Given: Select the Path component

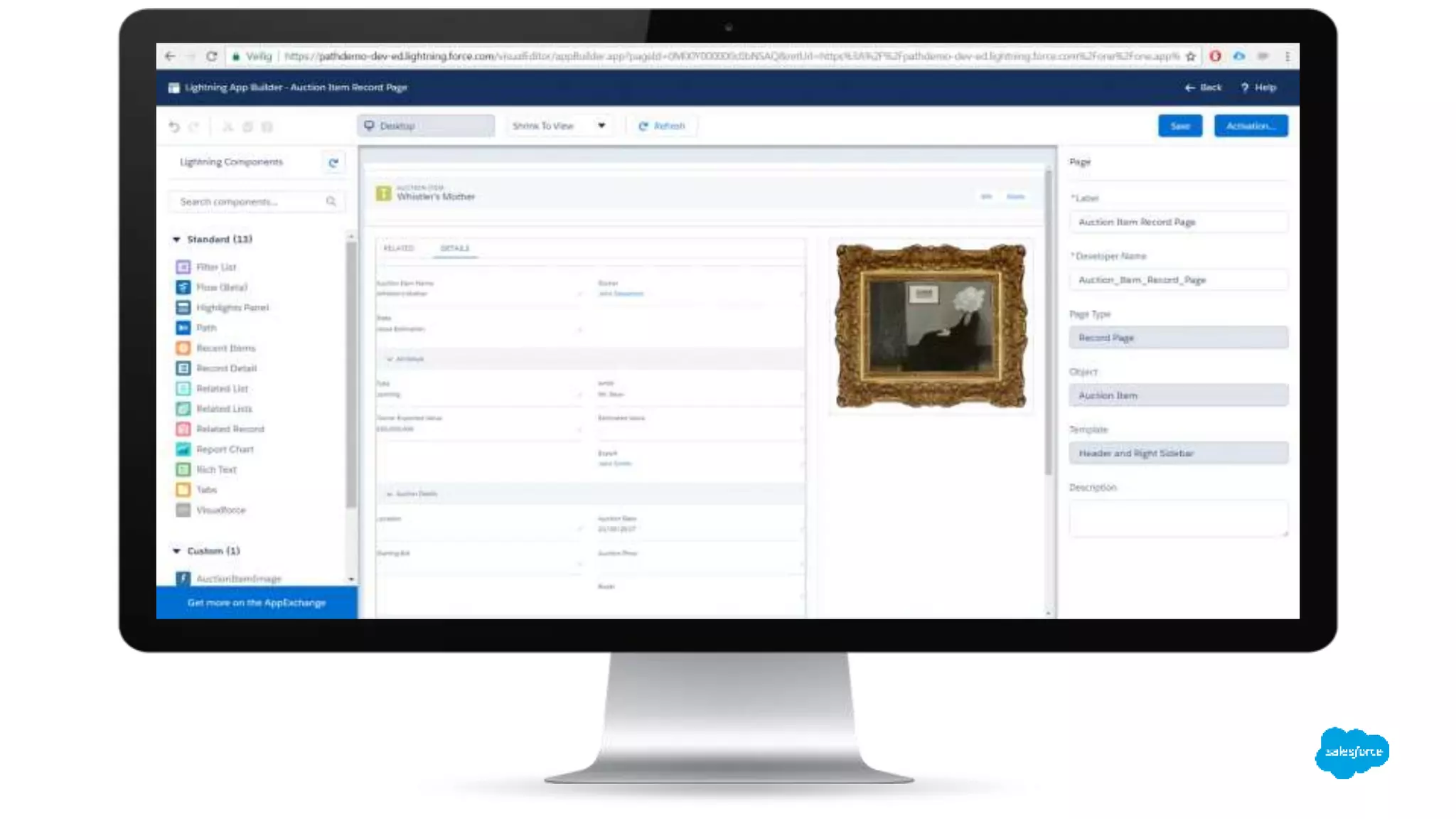Looking at the screenshot, I should click(196, 328).
